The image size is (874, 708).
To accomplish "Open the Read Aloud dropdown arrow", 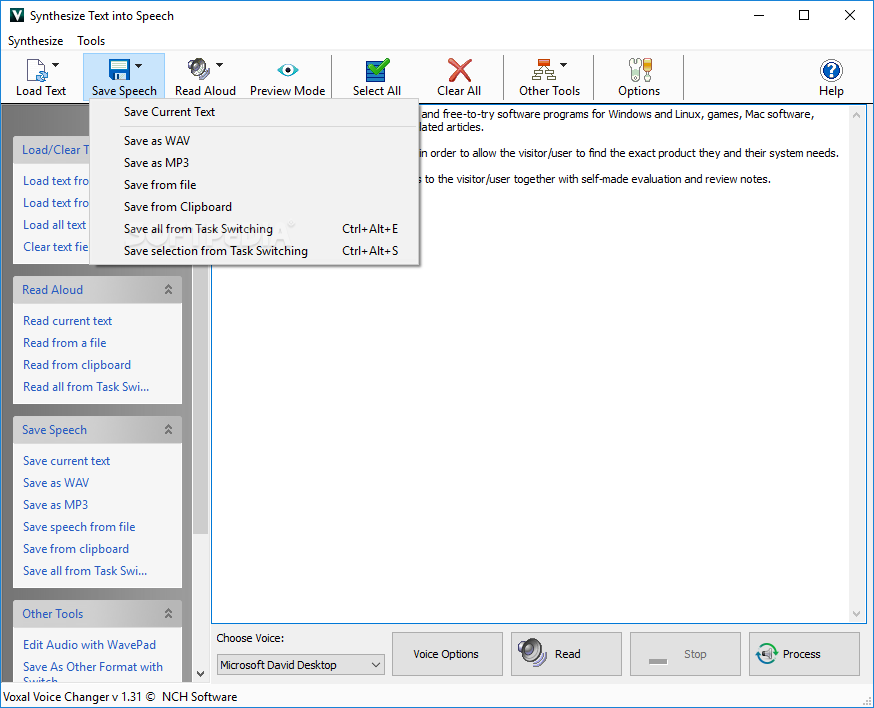I will (x=220, y=65).
